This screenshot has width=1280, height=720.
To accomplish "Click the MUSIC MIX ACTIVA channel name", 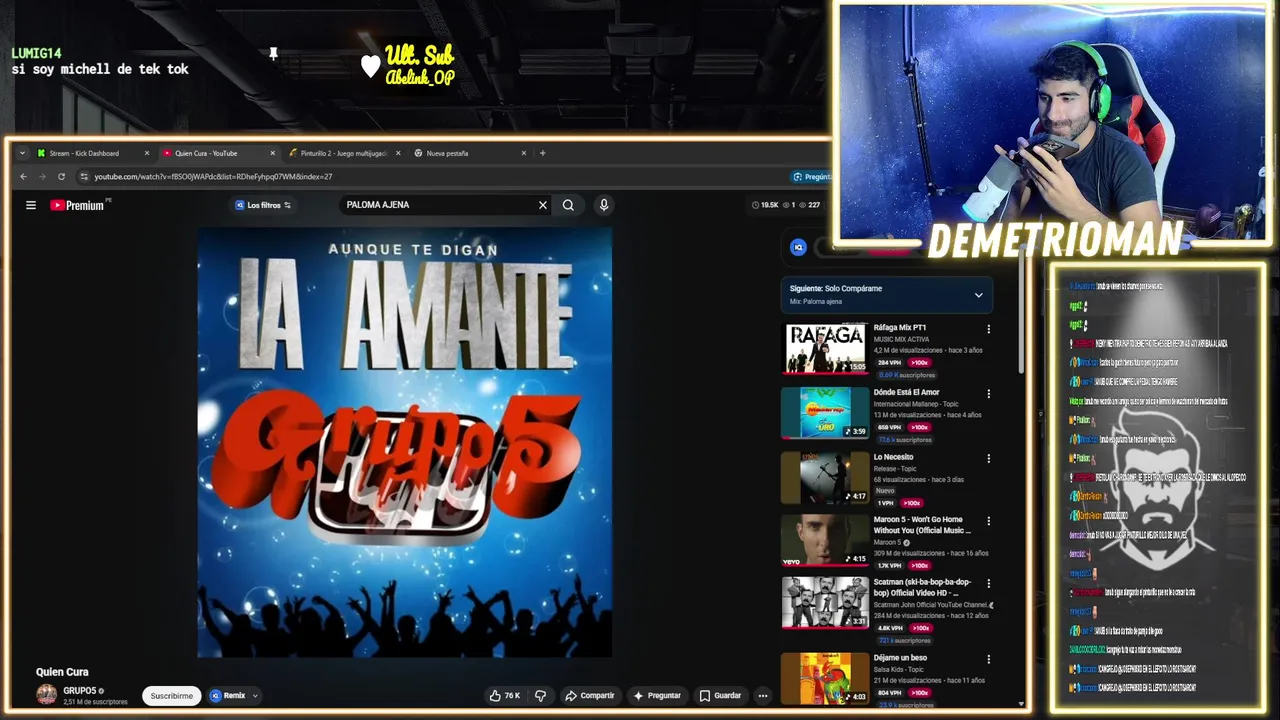I will coord(901,340).
